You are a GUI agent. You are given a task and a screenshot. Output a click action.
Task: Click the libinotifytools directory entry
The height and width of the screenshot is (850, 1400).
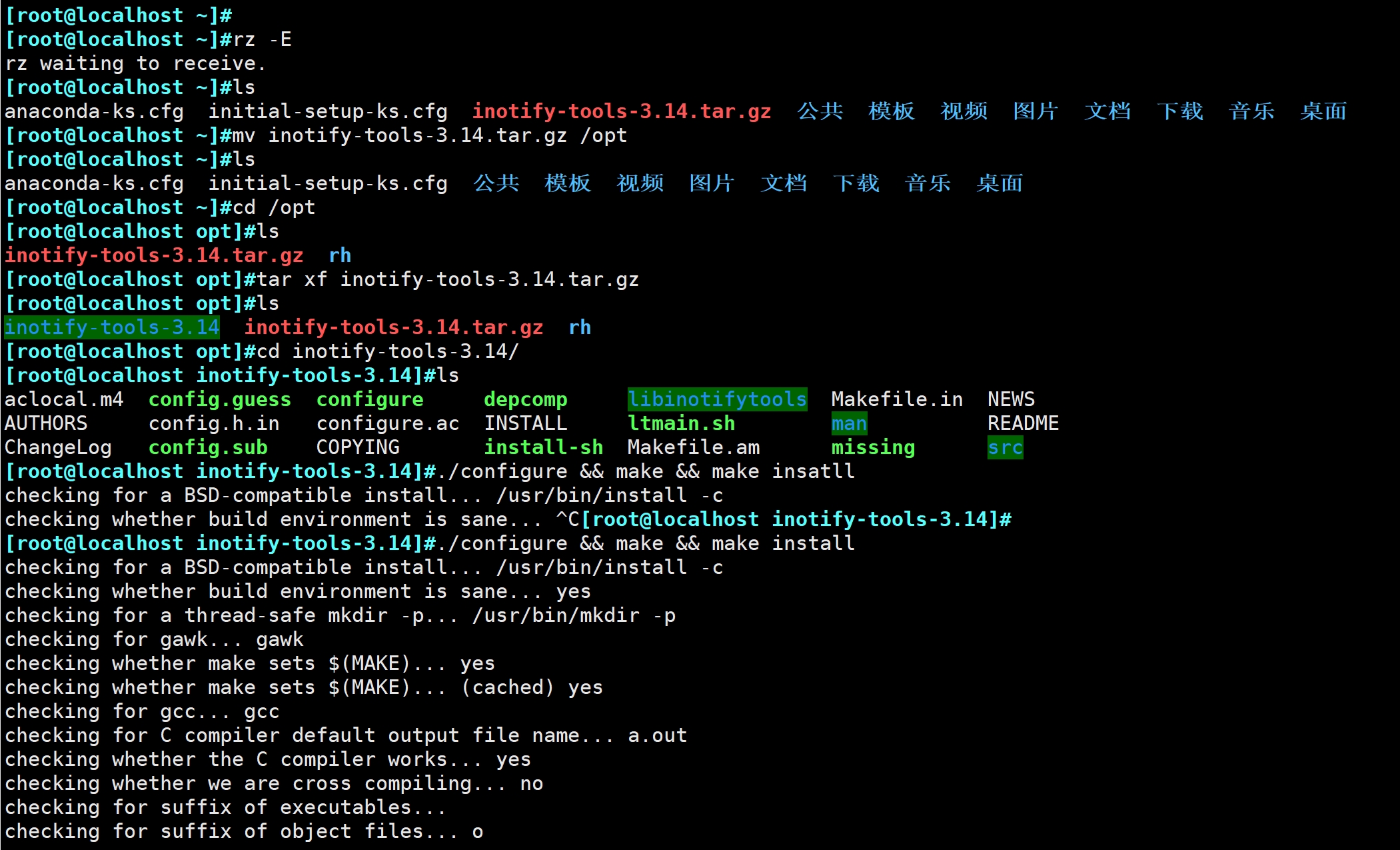(x=717, y=399)
